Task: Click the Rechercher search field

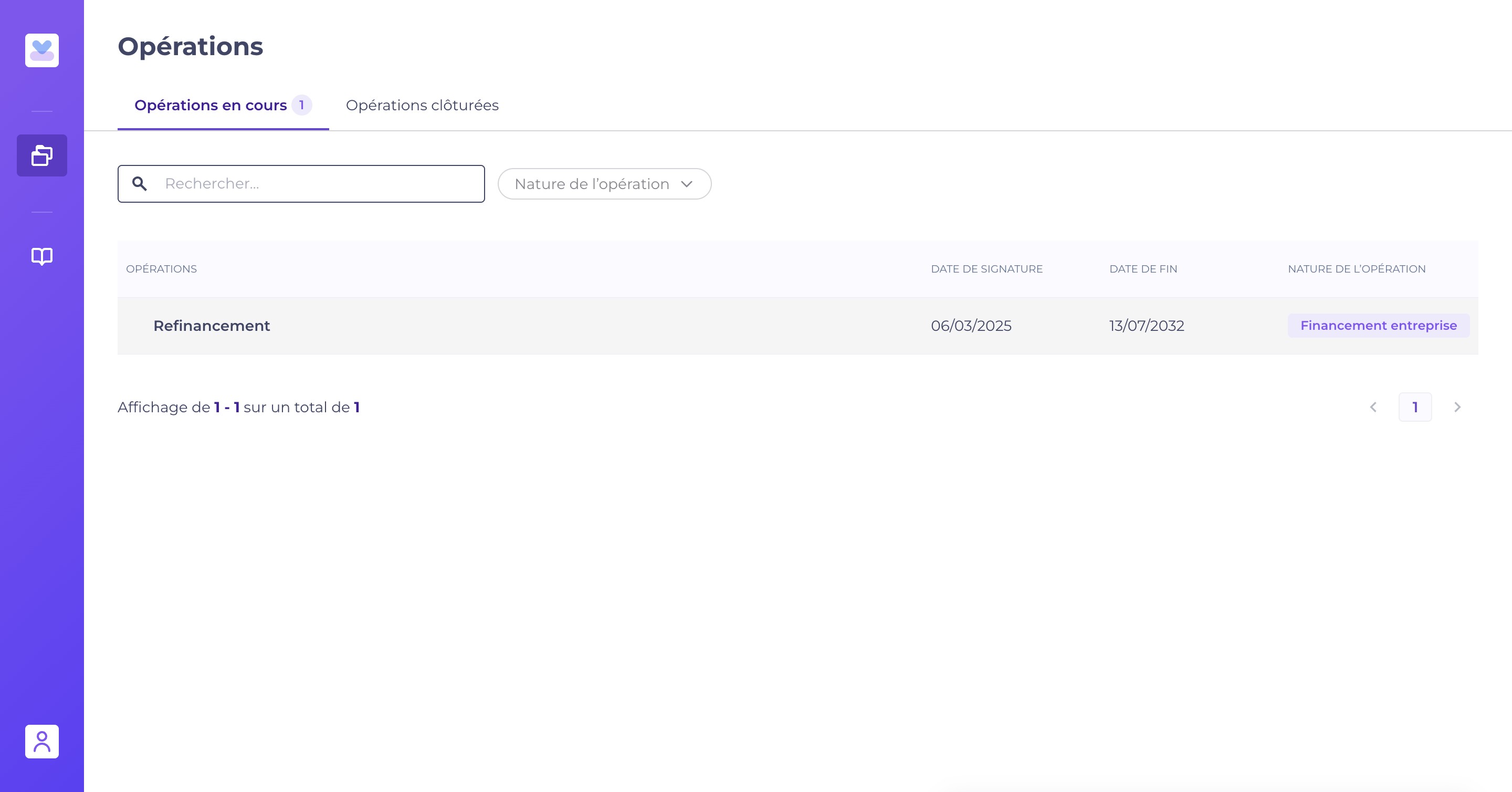Action: pos(301,184)
